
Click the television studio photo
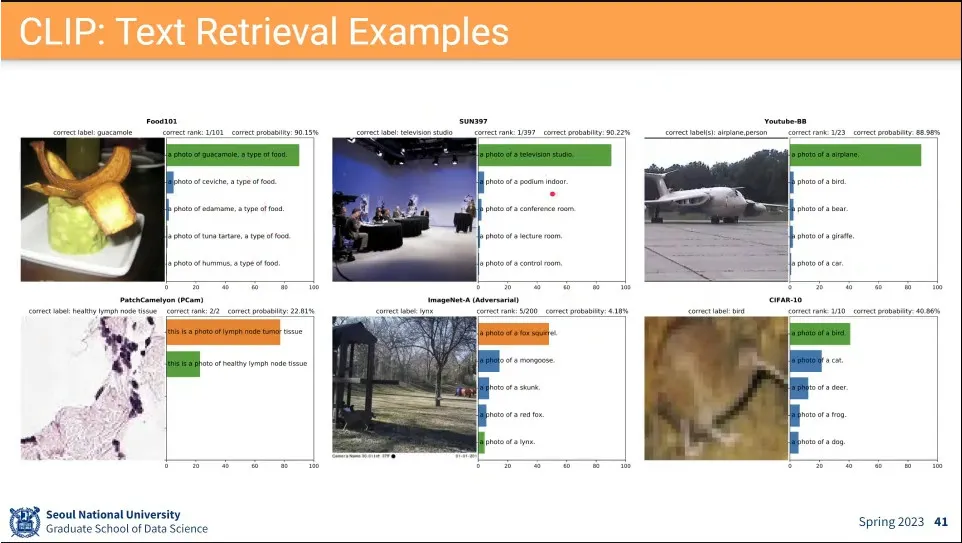404,209
